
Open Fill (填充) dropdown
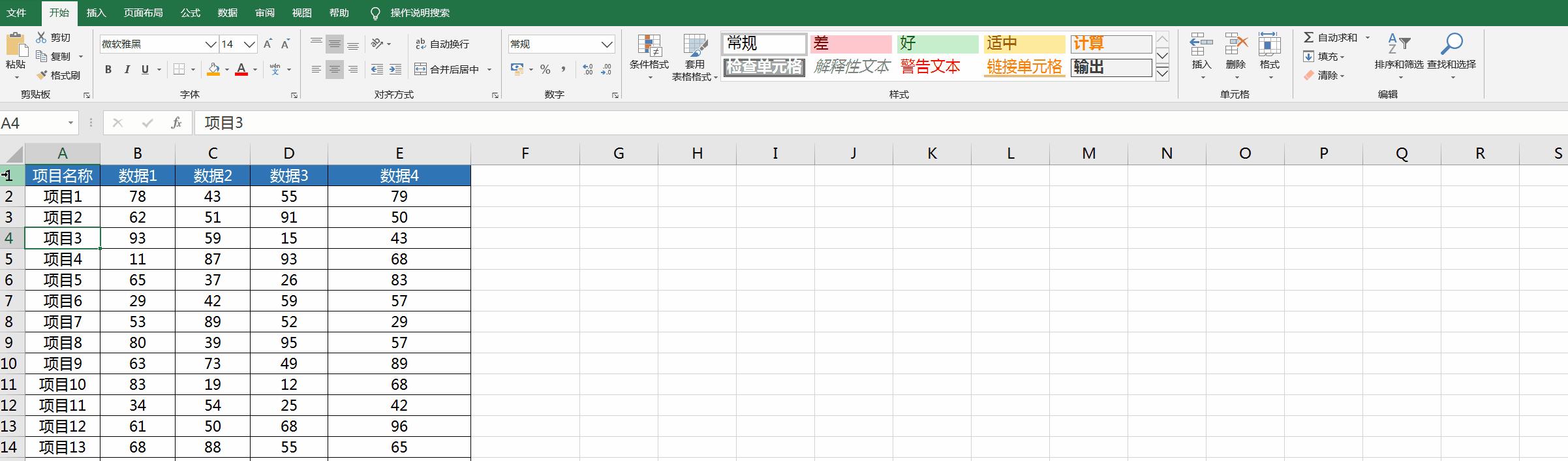(1324, 56)
